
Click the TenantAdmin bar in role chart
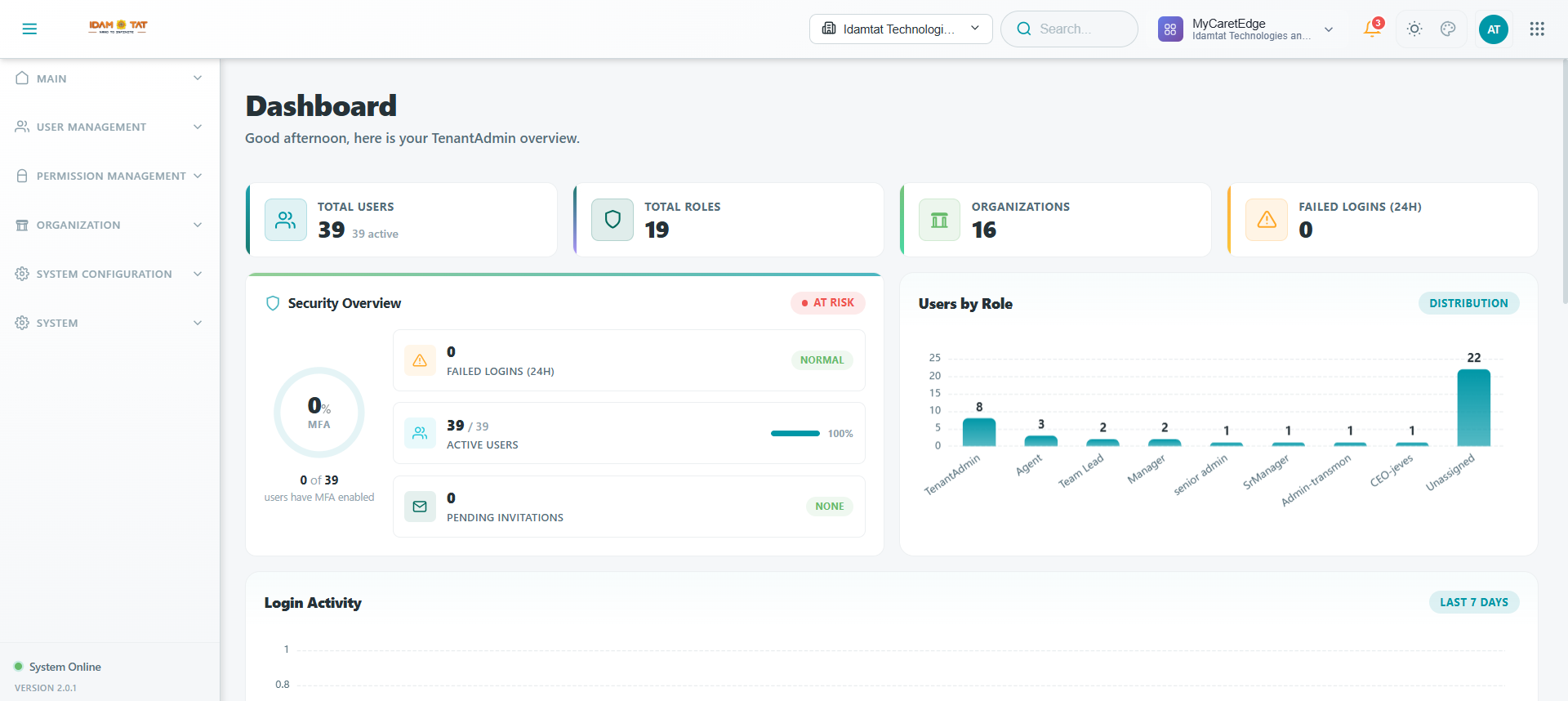click(x=978, y=431)
